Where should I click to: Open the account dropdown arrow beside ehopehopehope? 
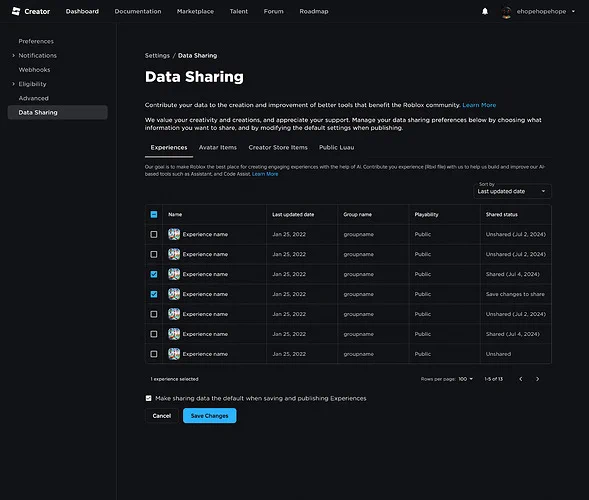point(573,11)
